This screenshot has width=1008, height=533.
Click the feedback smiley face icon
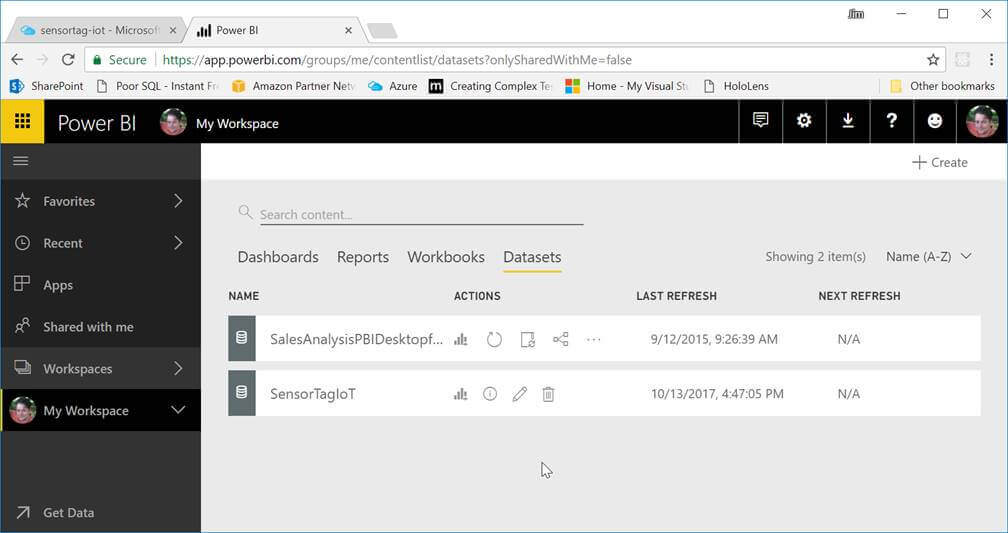point(935,120)
